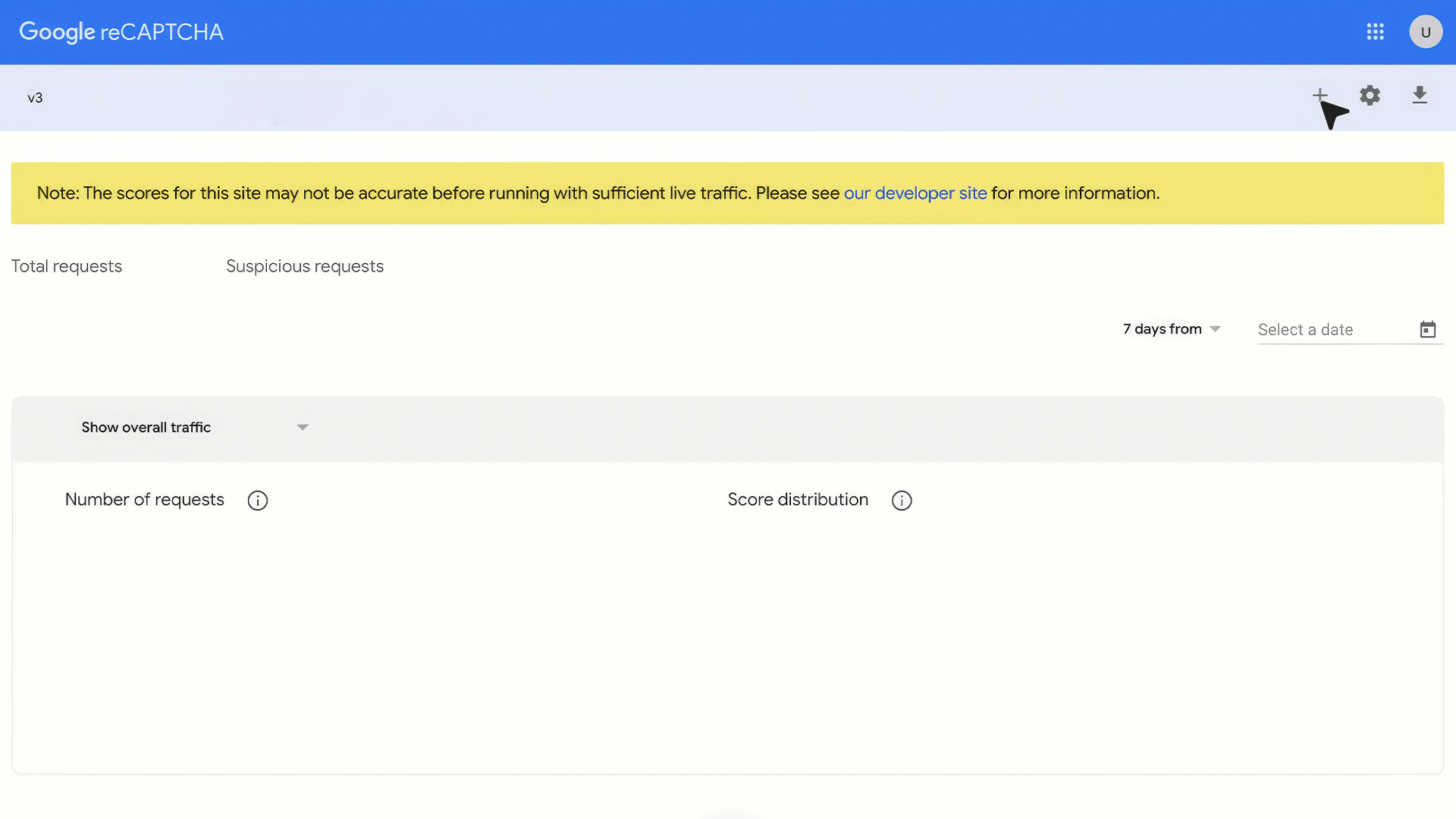Click the 'Total requests' label
The image size is (1456, 819).
click(x=67, y=266)
